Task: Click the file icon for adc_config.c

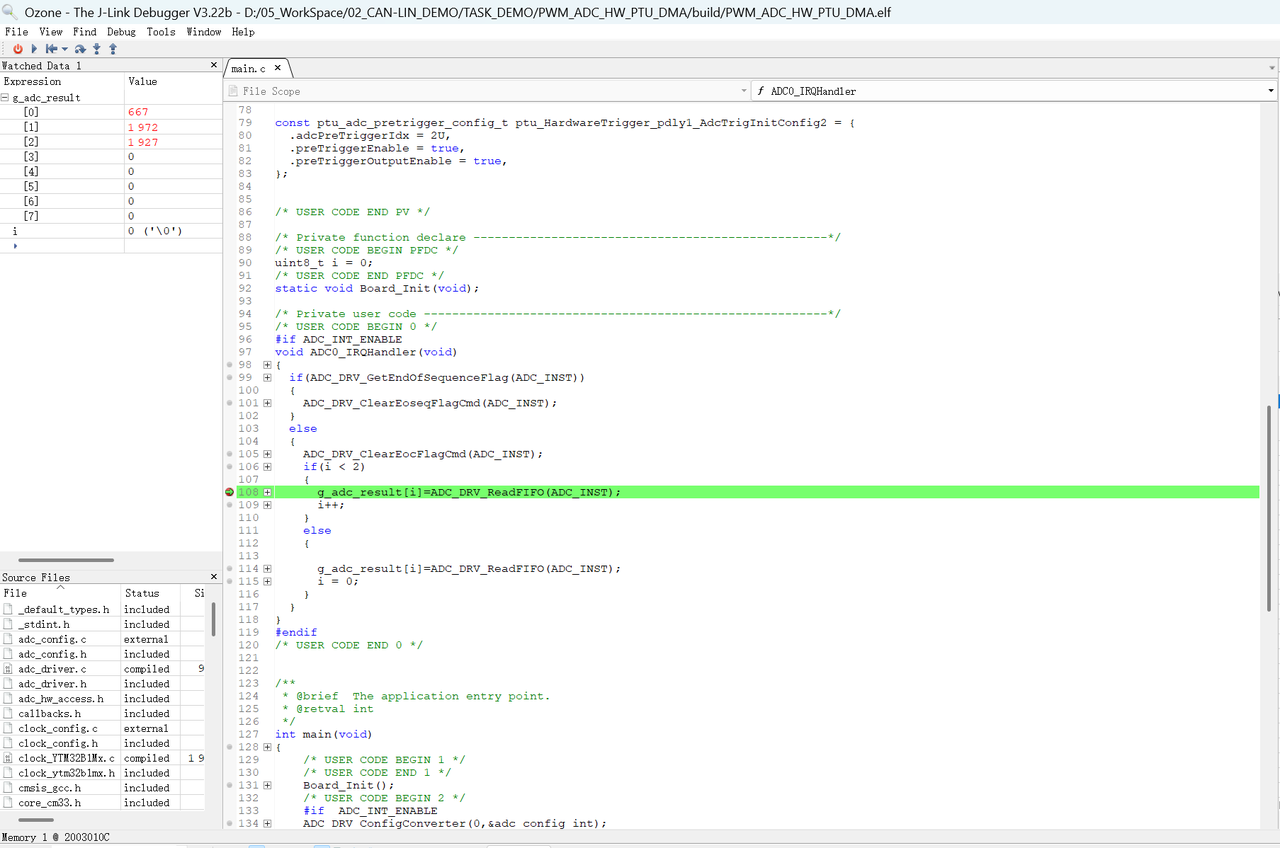Action: click(8, 639)
